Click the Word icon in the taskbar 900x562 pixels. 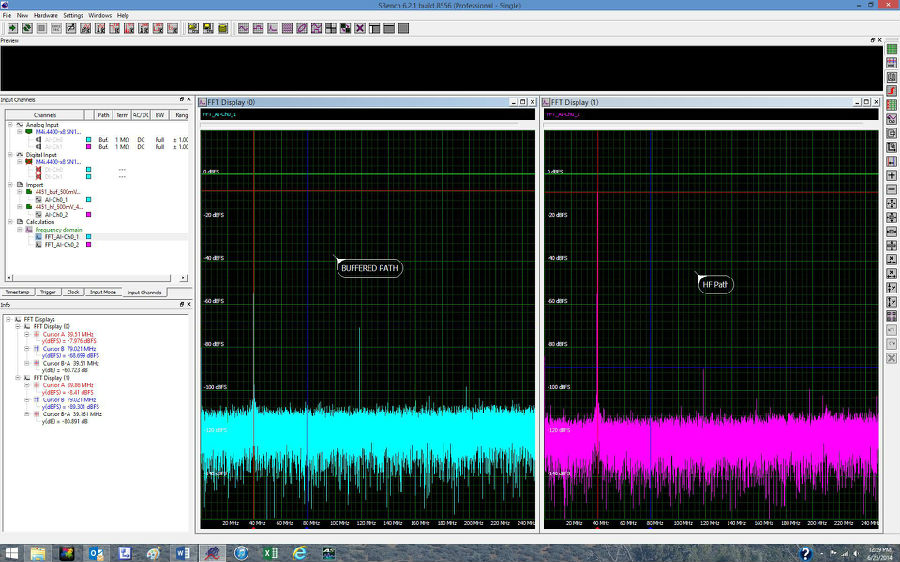point(183,553)
